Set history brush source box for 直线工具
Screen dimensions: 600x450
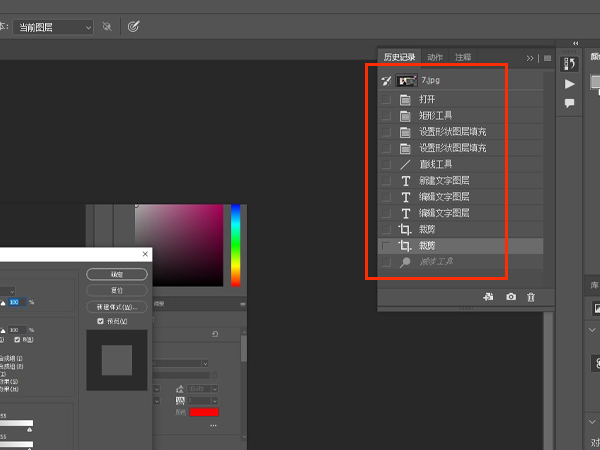[x=386, y=165]
